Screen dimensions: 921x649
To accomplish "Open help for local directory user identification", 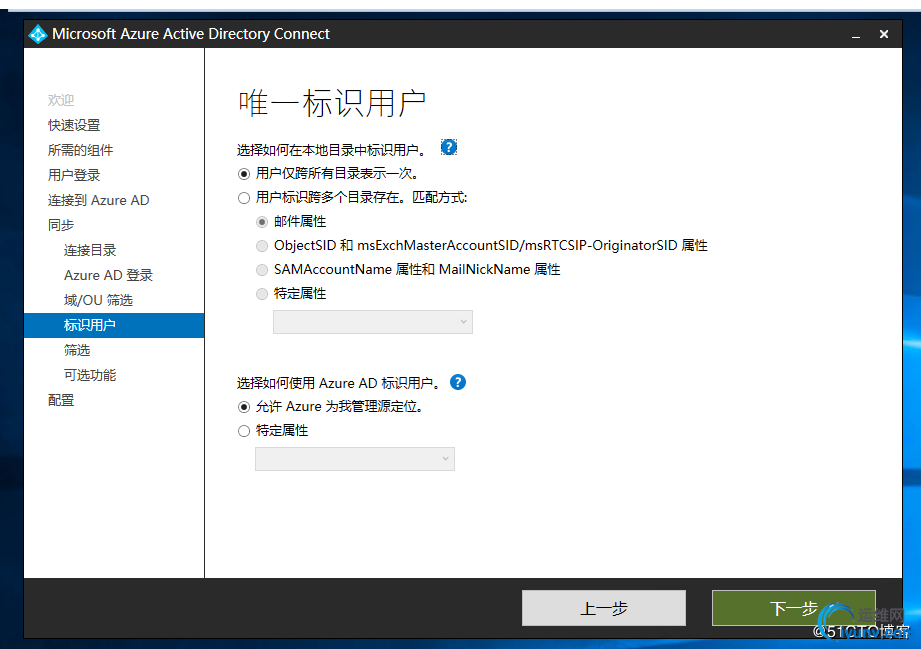I will pos(449,147).
